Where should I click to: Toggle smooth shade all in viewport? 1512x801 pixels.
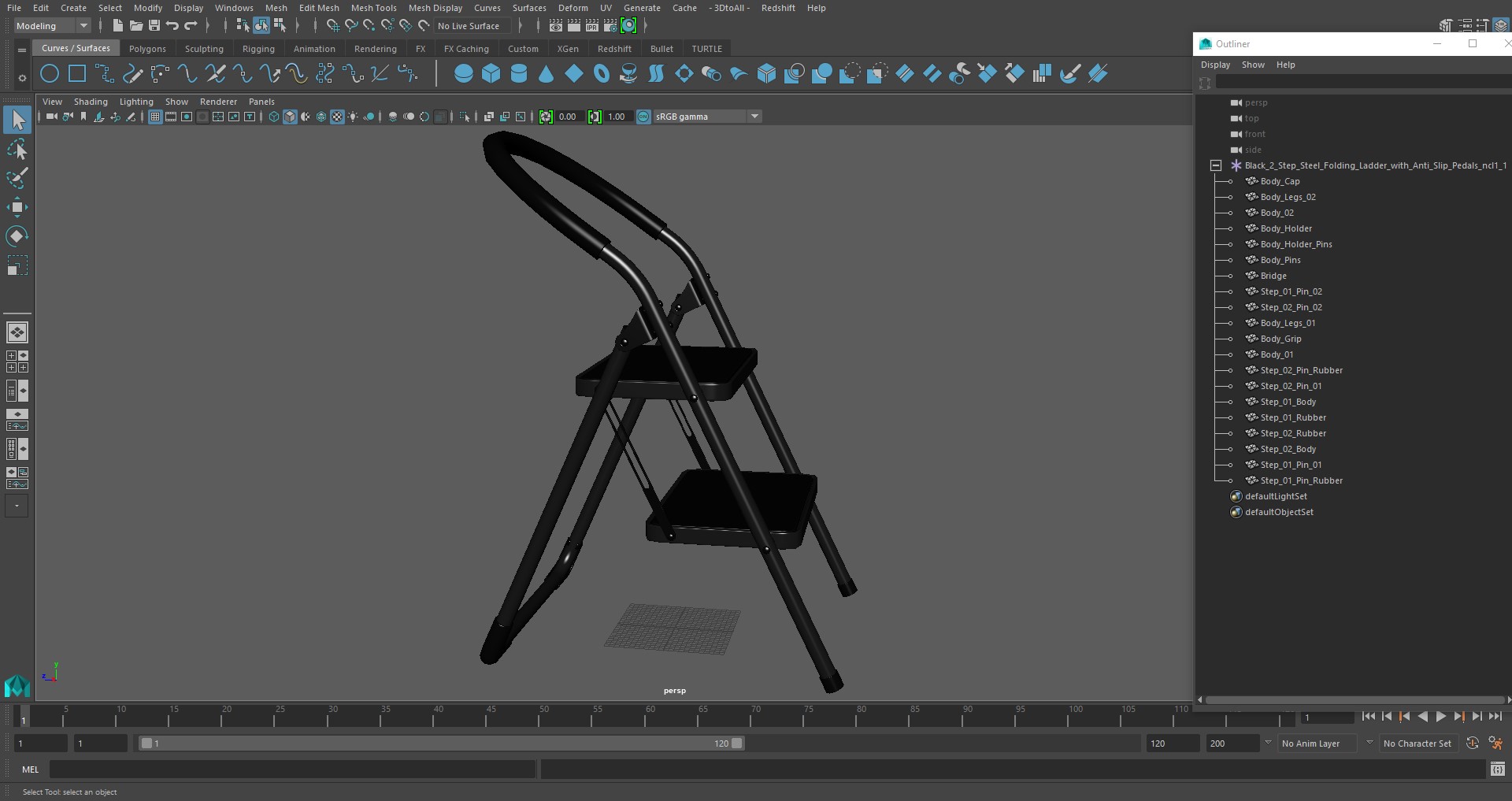point(290,117)
